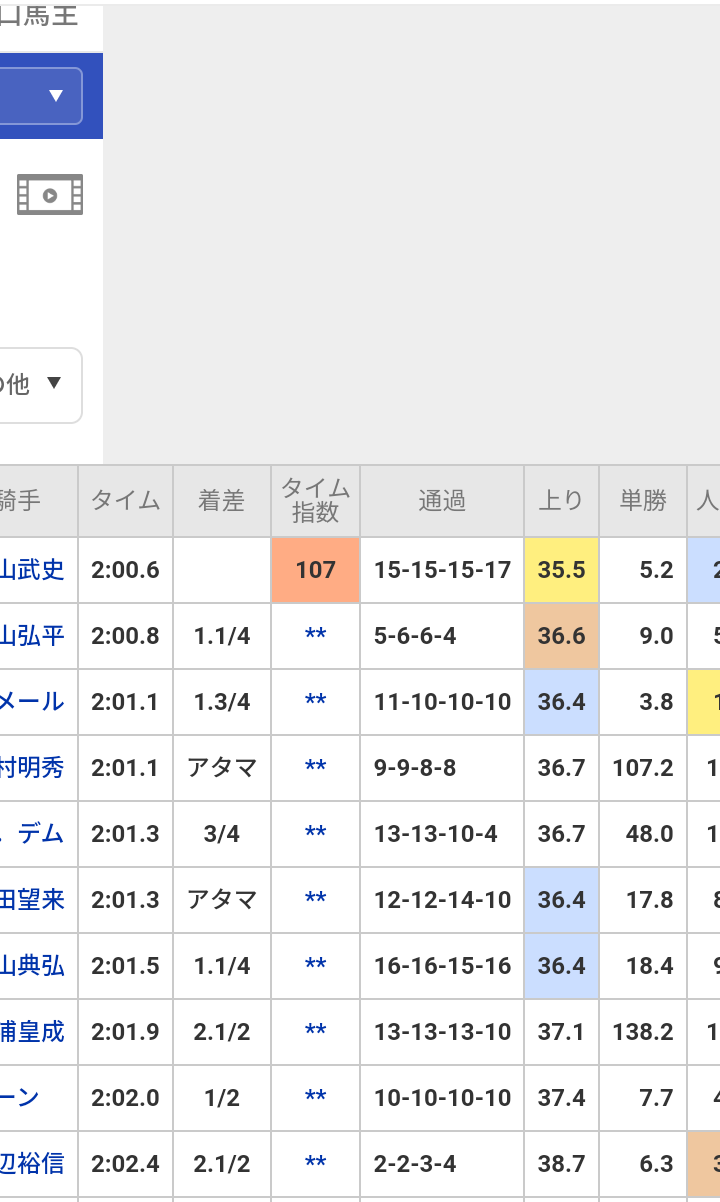
Task: Click the orange time index 107 cell
Action: pyautogui.click(x=315, y=570)
